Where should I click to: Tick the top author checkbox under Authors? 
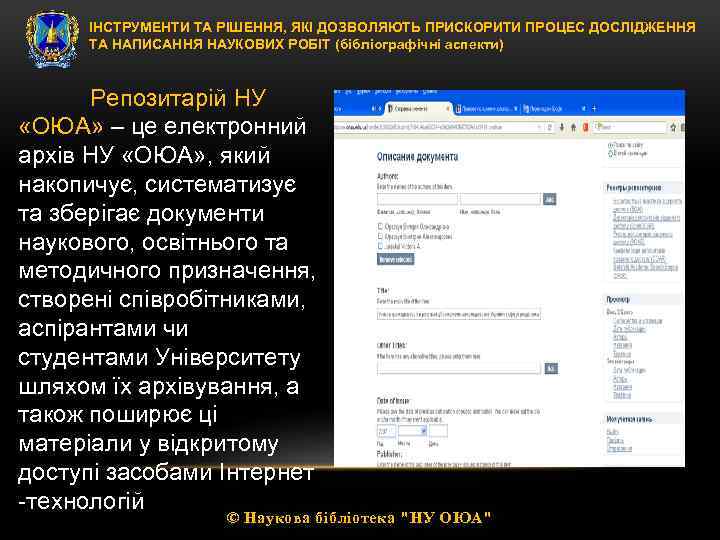click(380, 226)
